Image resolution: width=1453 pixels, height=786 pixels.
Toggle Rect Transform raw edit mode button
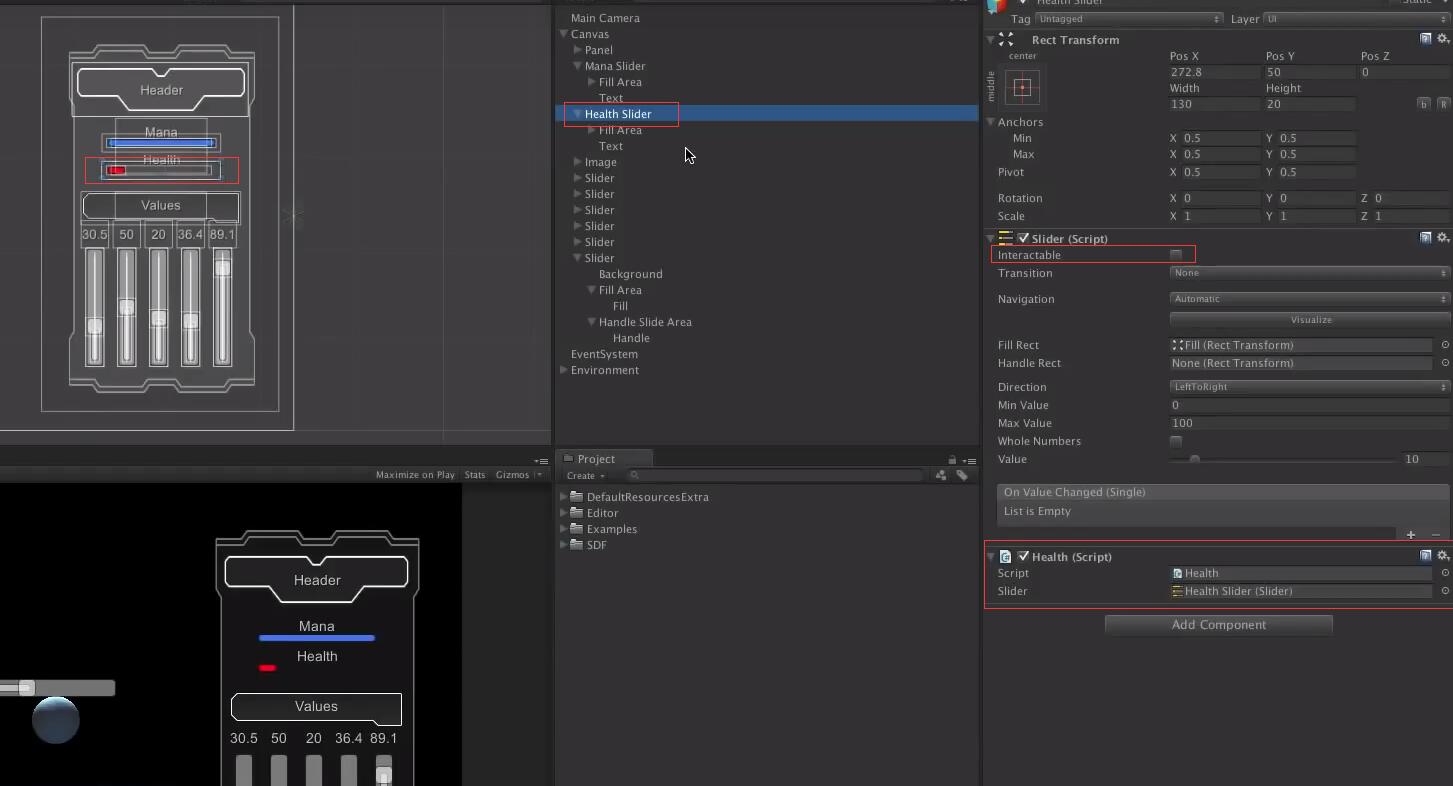[1443, 104]
